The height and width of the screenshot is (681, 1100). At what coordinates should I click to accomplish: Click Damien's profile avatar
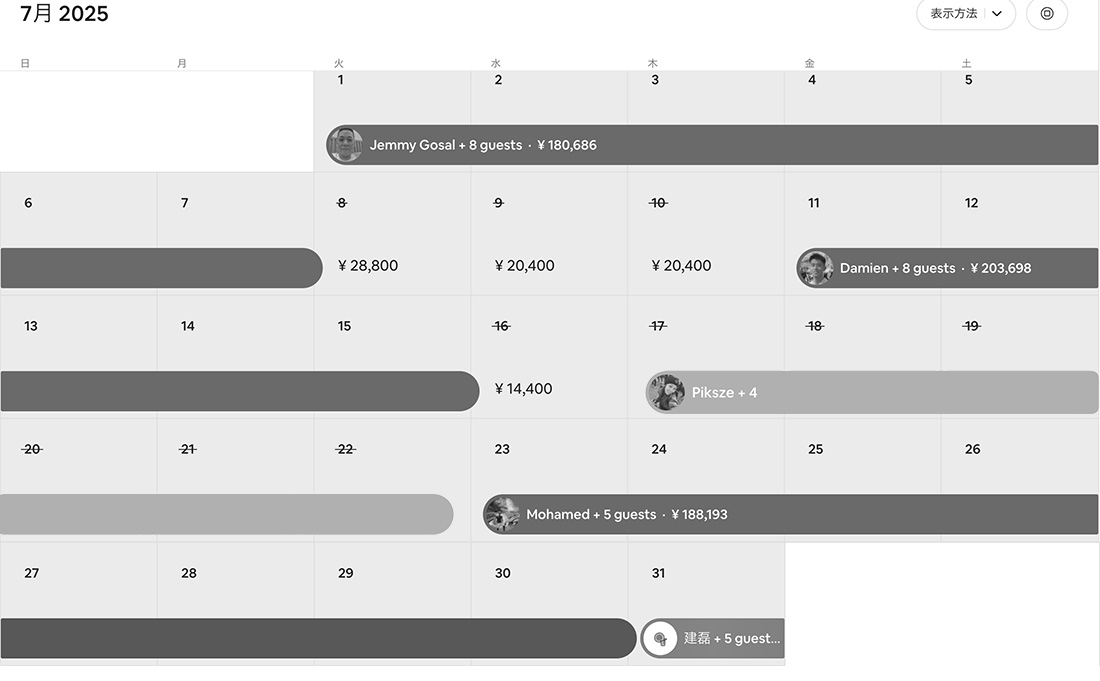[x=815, y=268]
